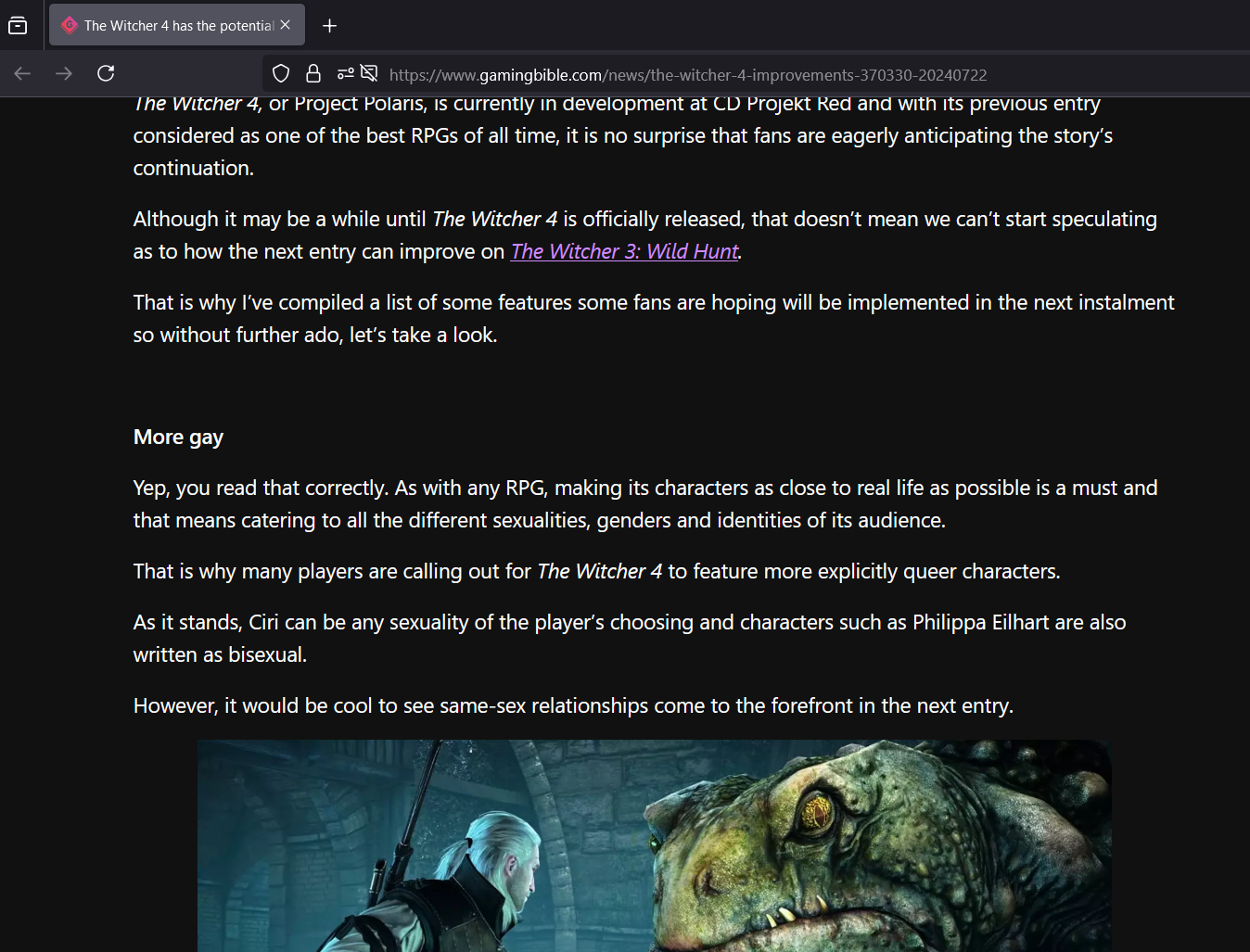Open site permissions icon in address bar
The width and height of the screenshot is (1250, 952).
point(346,74)
